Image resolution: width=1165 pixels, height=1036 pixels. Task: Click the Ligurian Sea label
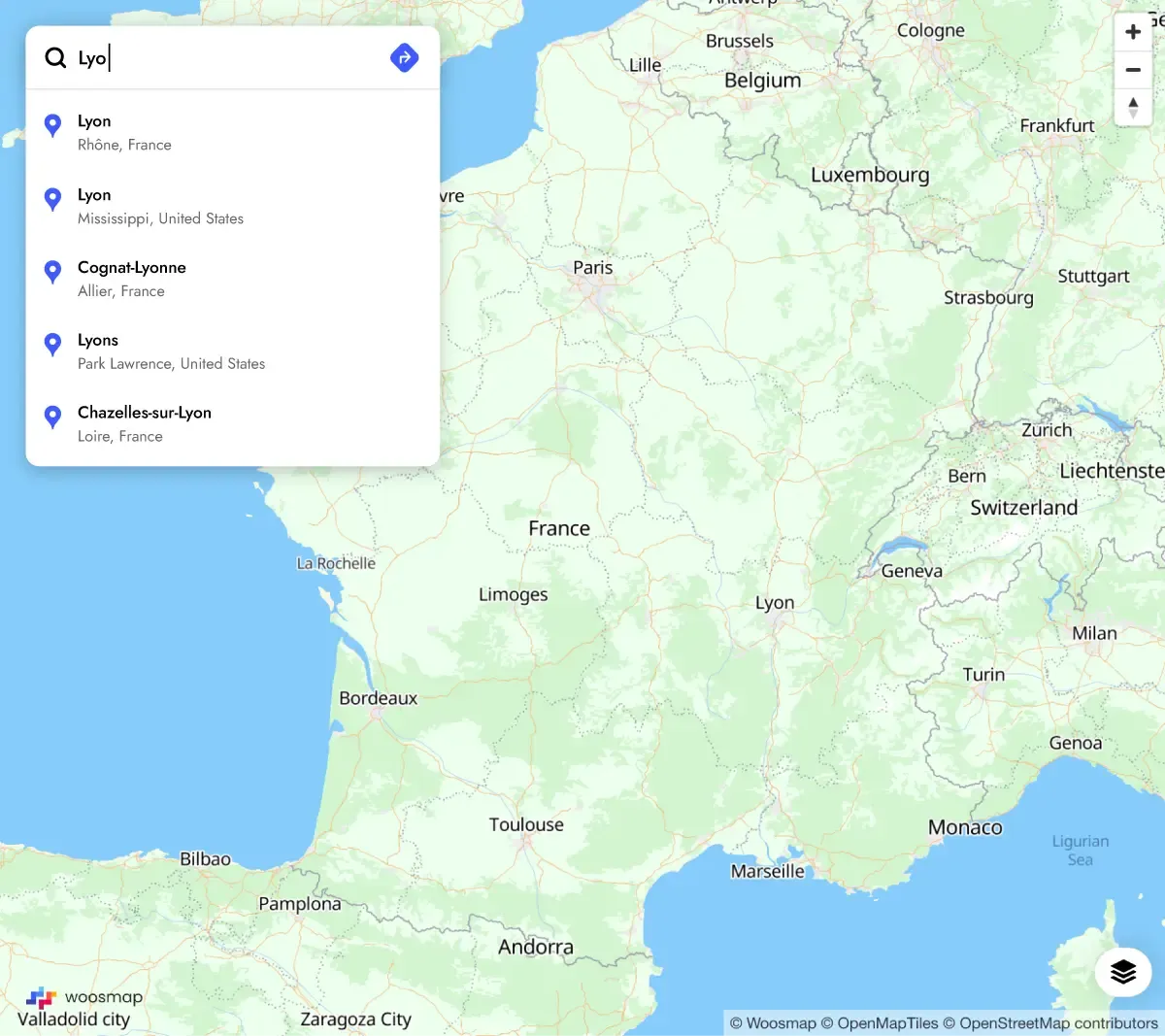(x=1081, y=851)
